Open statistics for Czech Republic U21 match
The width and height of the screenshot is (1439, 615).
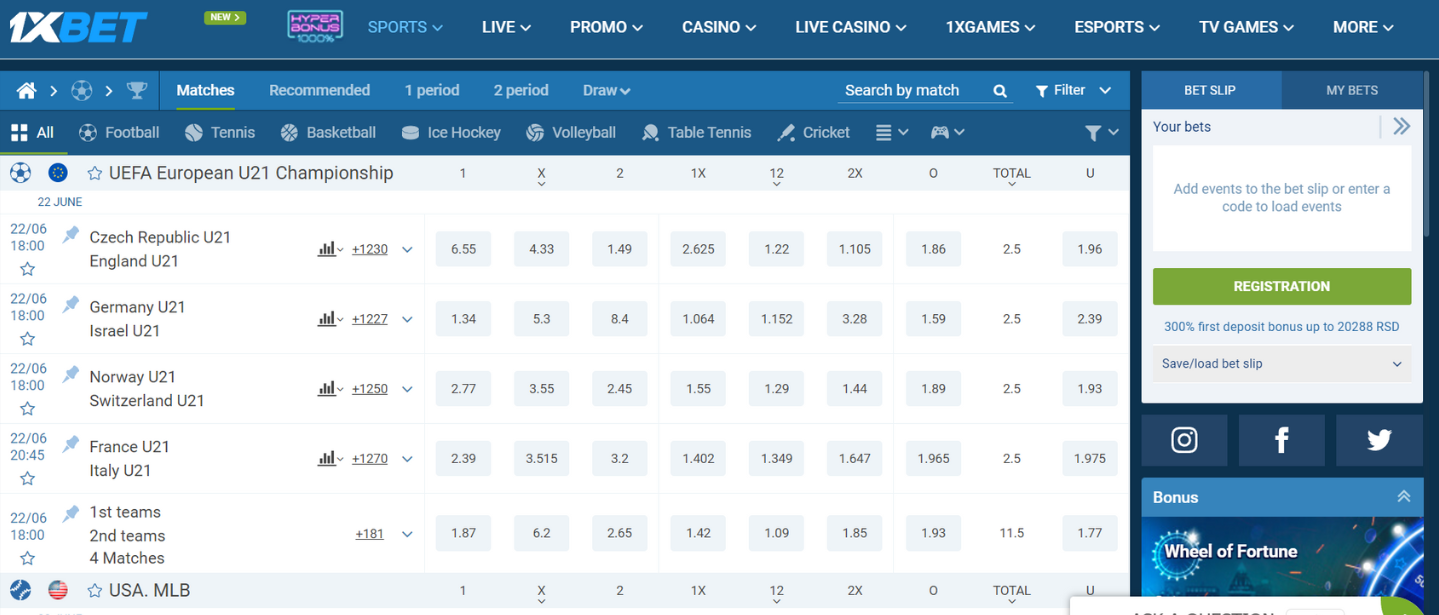pyautogui.click(x=330, y=249)
